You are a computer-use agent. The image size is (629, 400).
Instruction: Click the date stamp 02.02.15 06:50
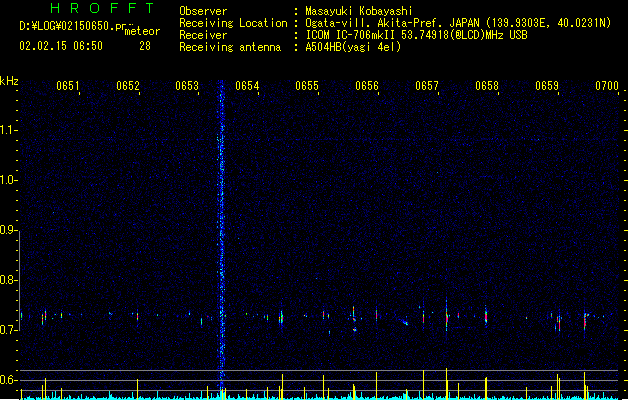[61, 46]
